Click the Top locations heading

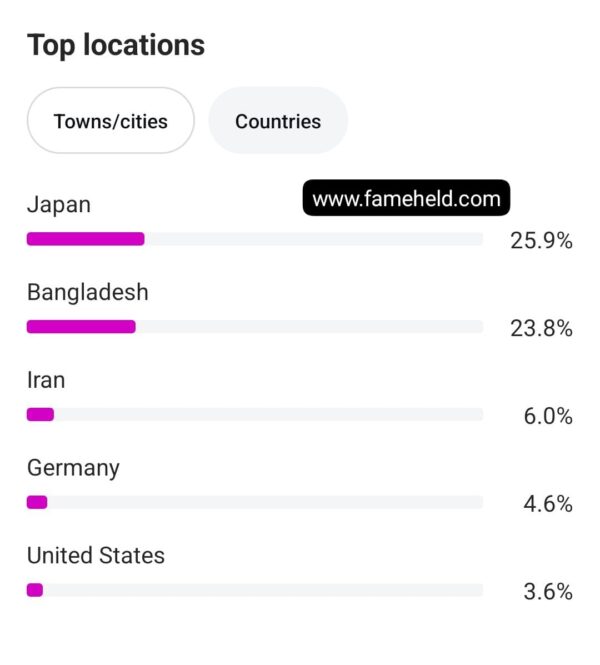[x=116, y=45]
